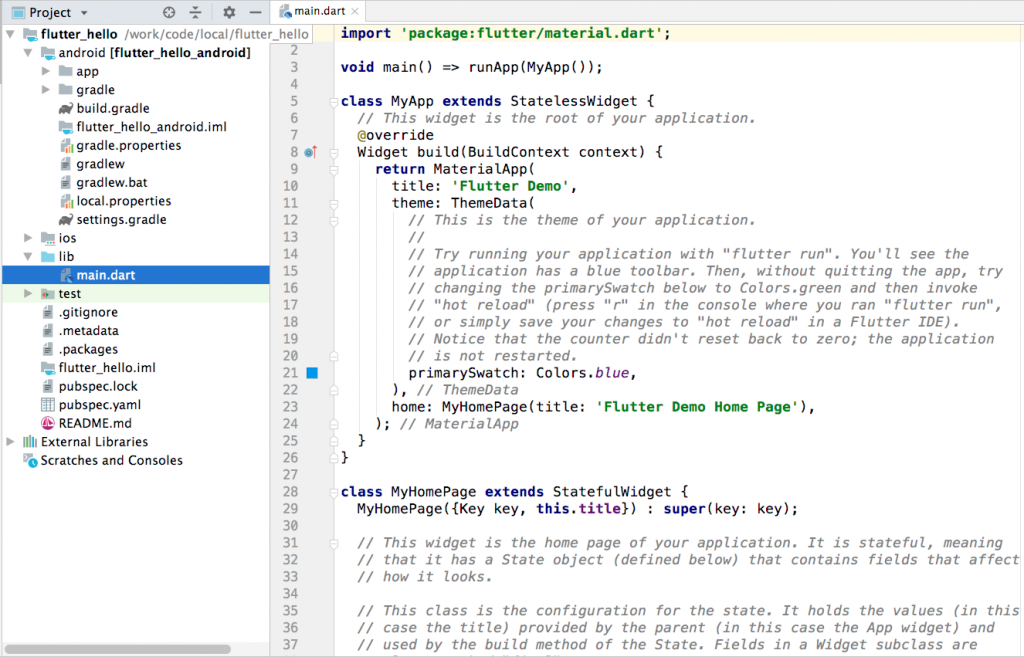Collapse the lib folder

pyautogui.click(x=28, y=257)
